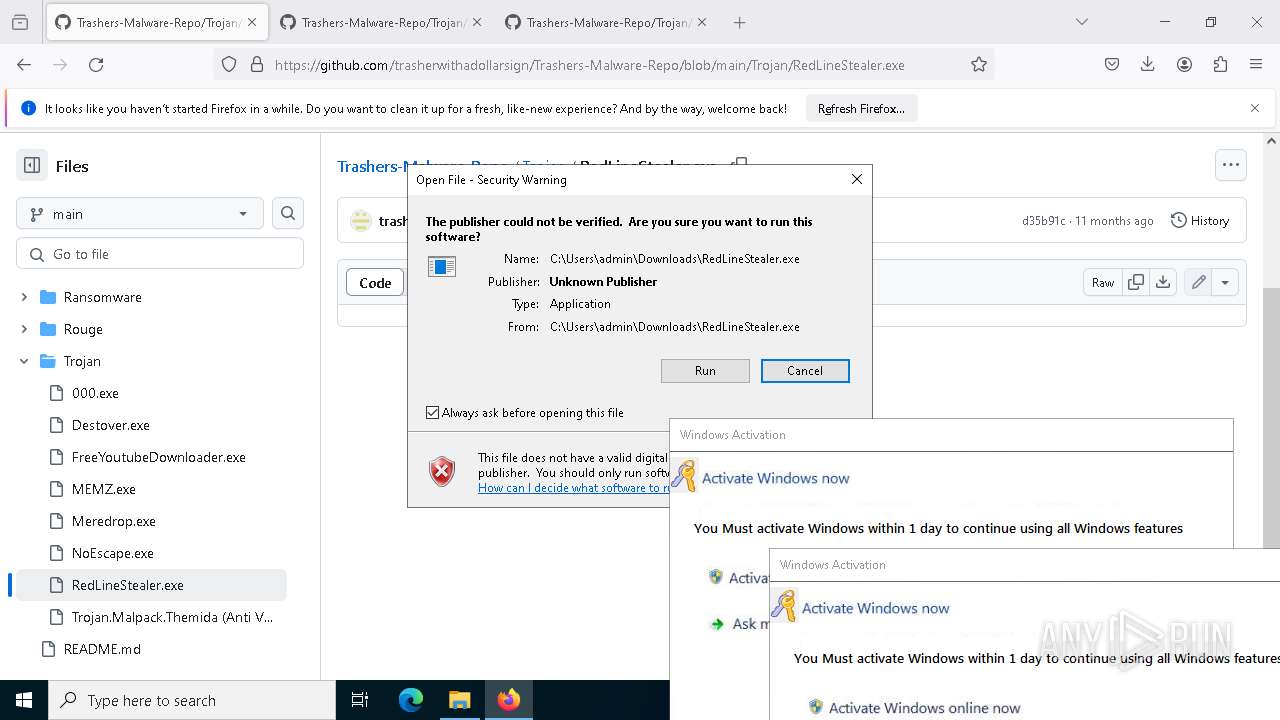Select the Code view tab
Viewport: 1280px width, 720px height.
[x=375, y=283]
